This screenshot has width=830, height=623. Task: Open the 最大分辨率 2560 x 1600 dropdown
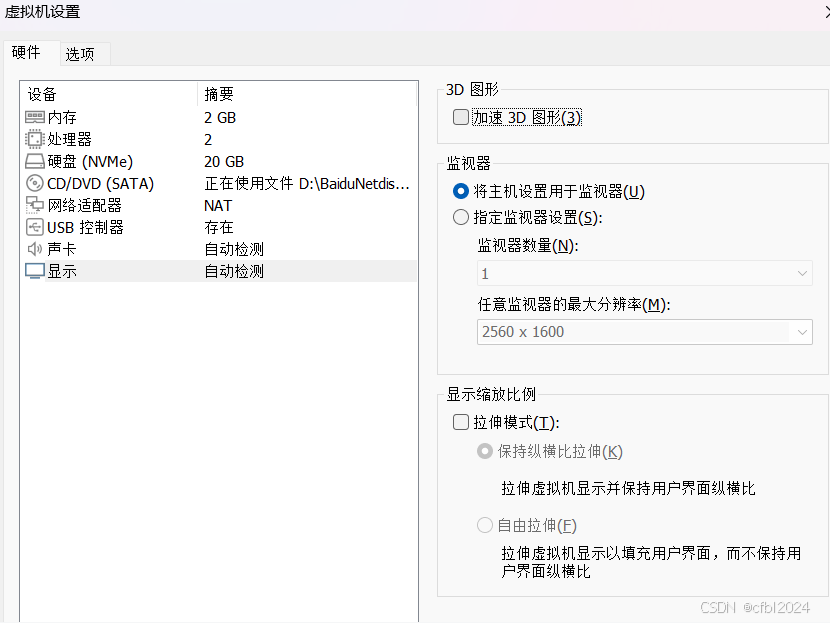point(645,332)
